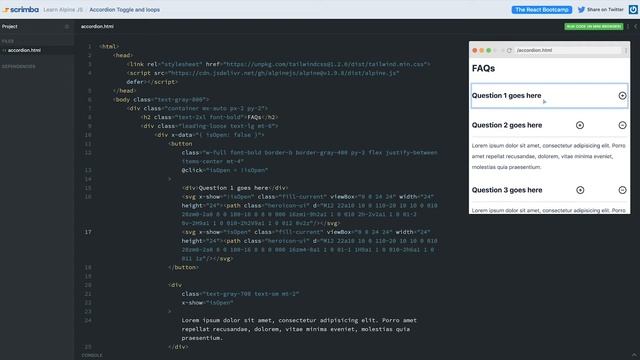Click the x-data isOpen: false line
Image resolution: width=640 pixels, height=360 pixels.
click(209, 135)
